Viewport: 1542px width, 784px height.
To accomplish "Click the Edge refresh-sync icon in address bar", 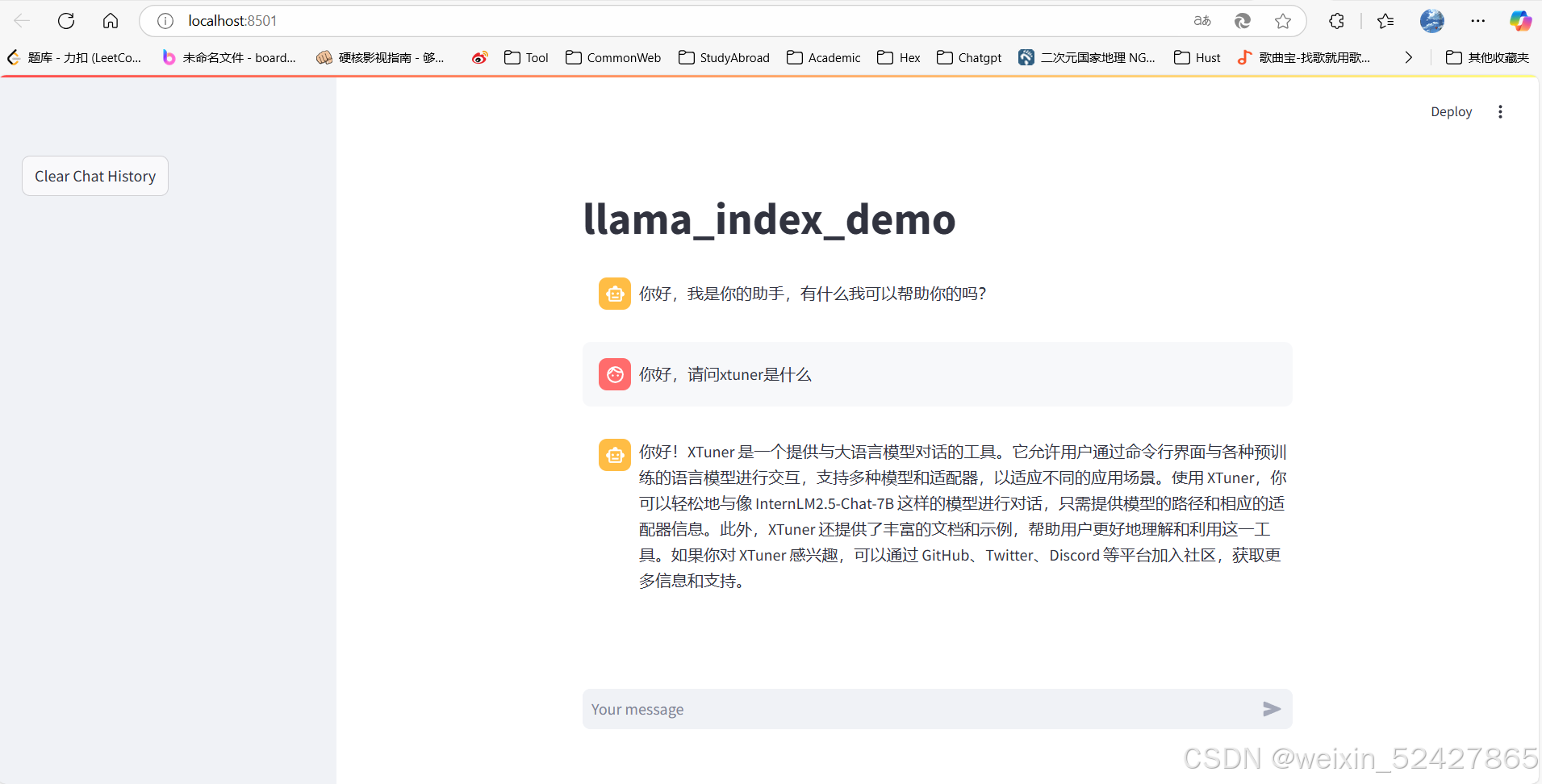I will (1243, 21).
